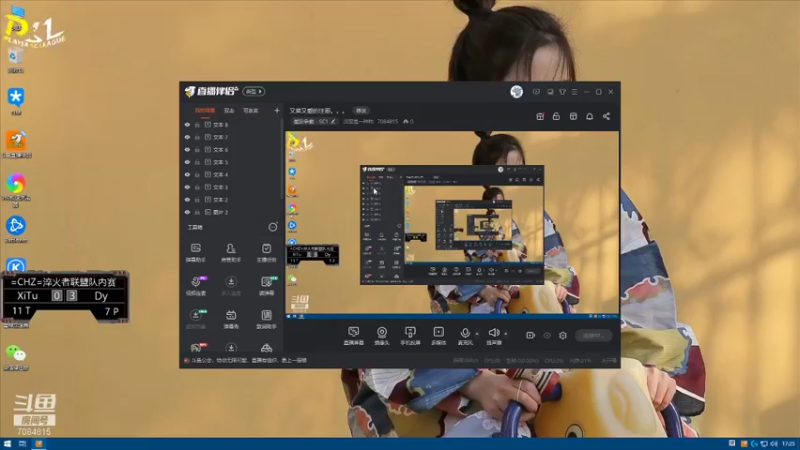Viewport: 800px width, 450px height.
Task: Open the room manager assistant tool
Action: (x=231, y=253)
